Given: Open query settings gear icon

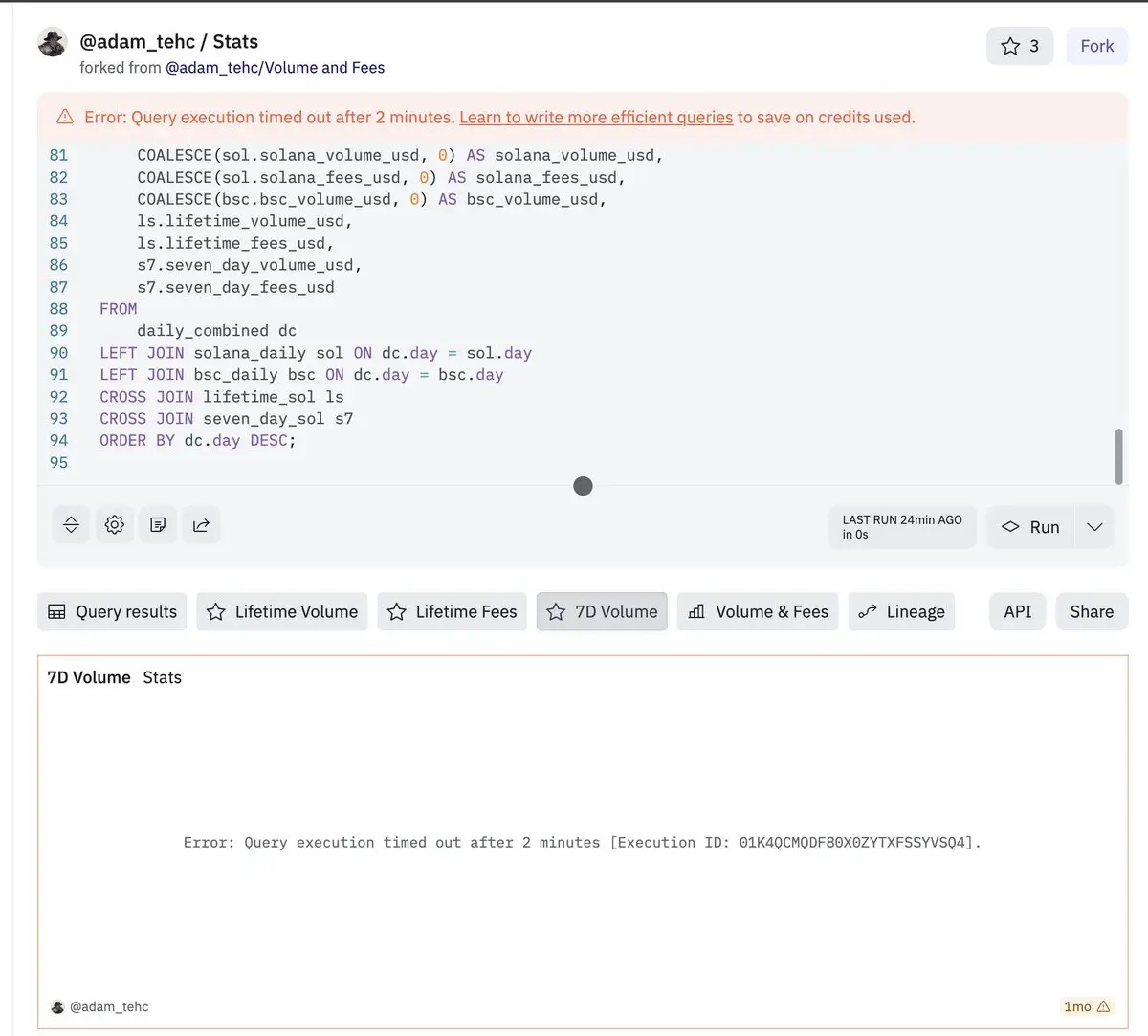Looking at the screenshot, I should [115, 525].
